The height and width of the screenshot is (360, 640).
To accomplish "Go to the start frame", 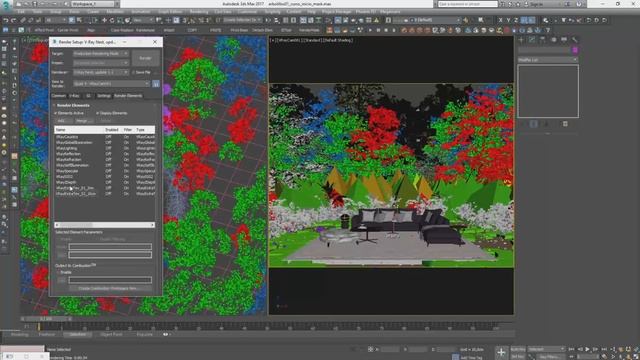I will (x=572, y=349).
